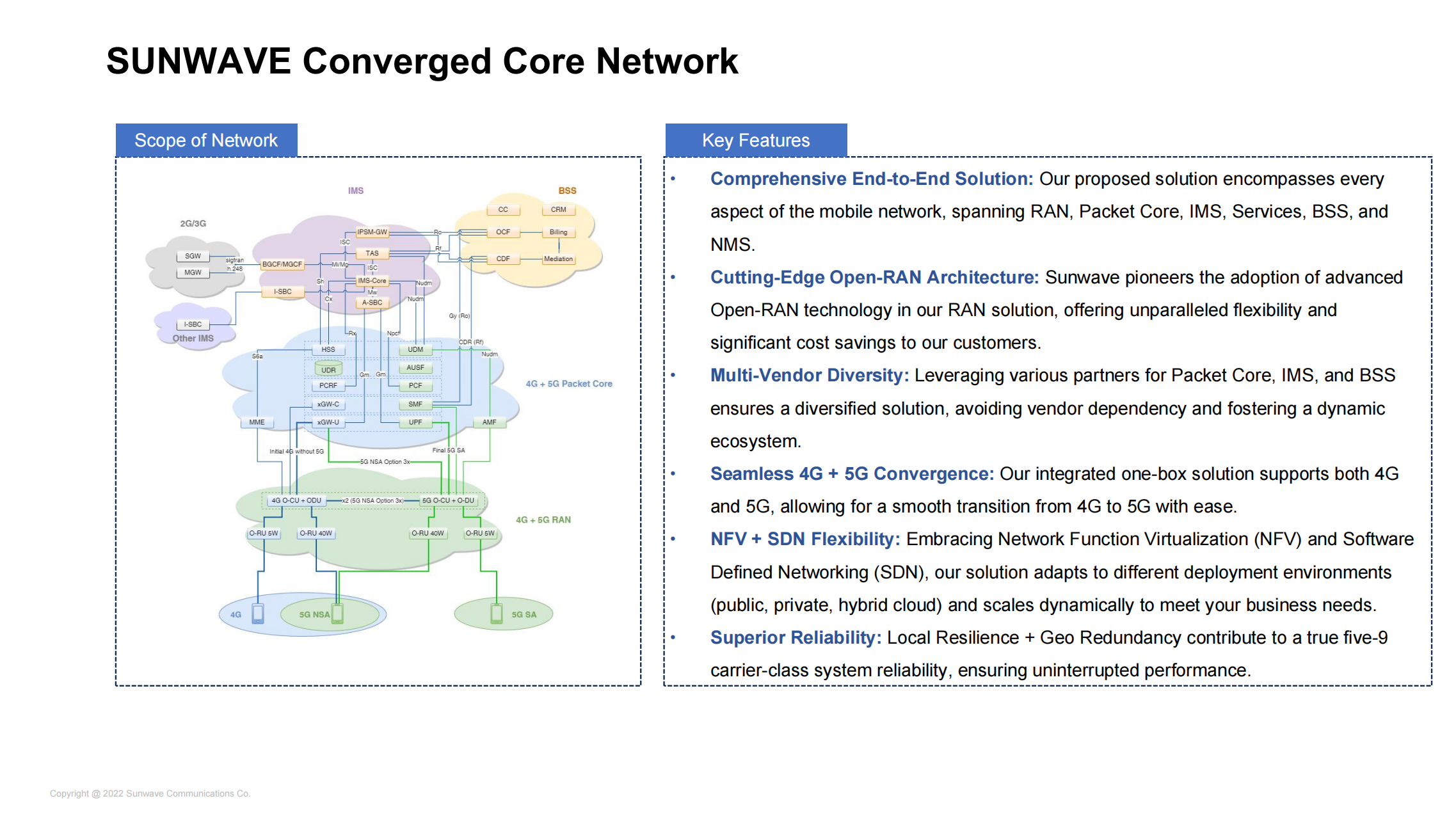
Task: Select the HSS node
Action: (x=328, y=348)
